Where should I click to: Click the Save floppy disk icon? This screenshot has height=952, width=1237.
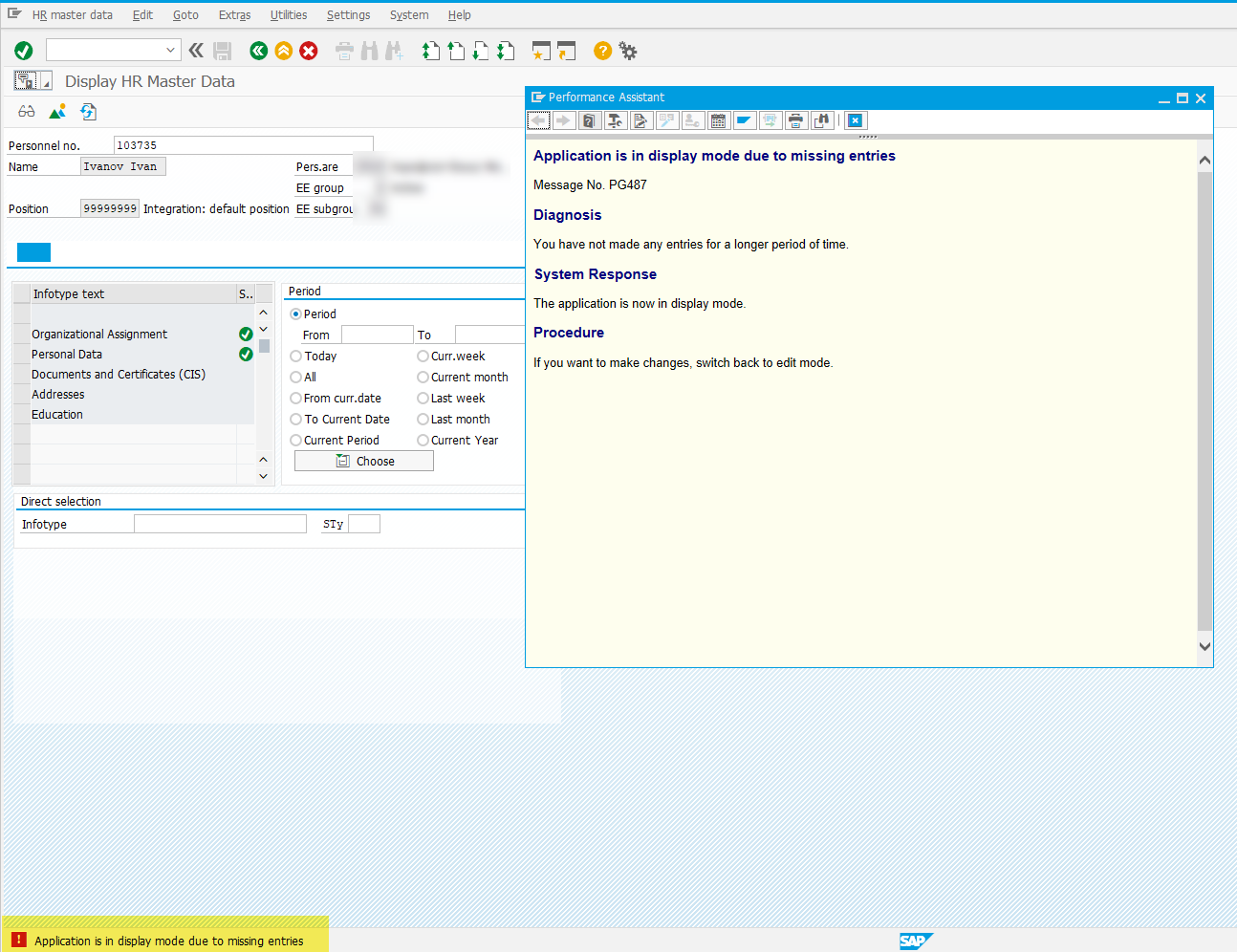(223, 51)
